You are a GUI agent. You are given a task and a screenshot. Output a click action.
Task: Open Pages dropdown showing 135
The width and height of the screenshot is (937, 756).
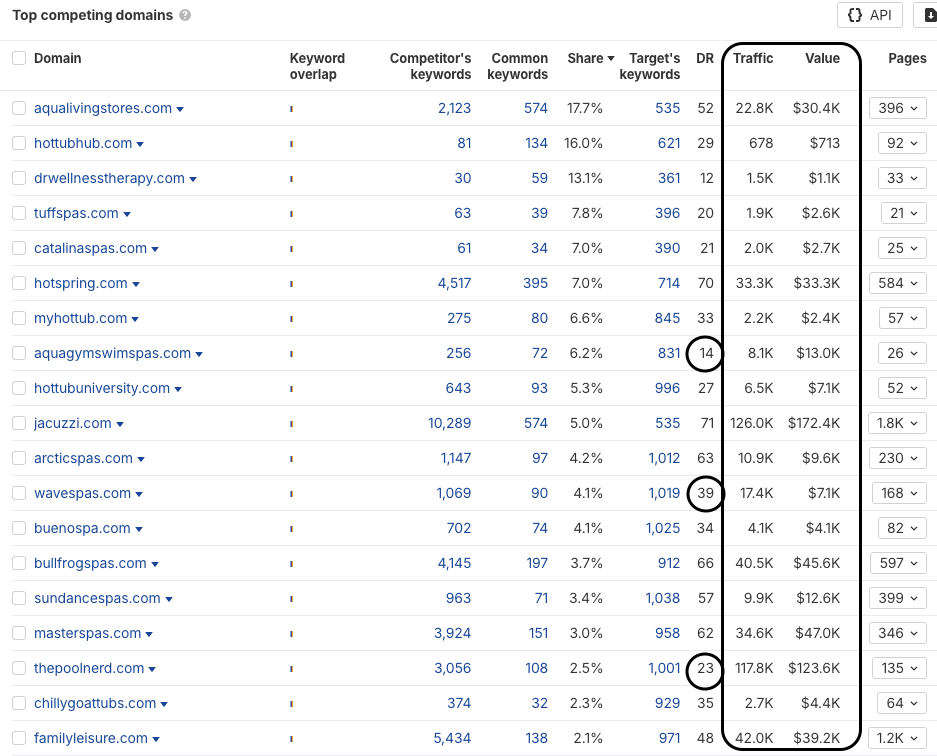(899, 668)
